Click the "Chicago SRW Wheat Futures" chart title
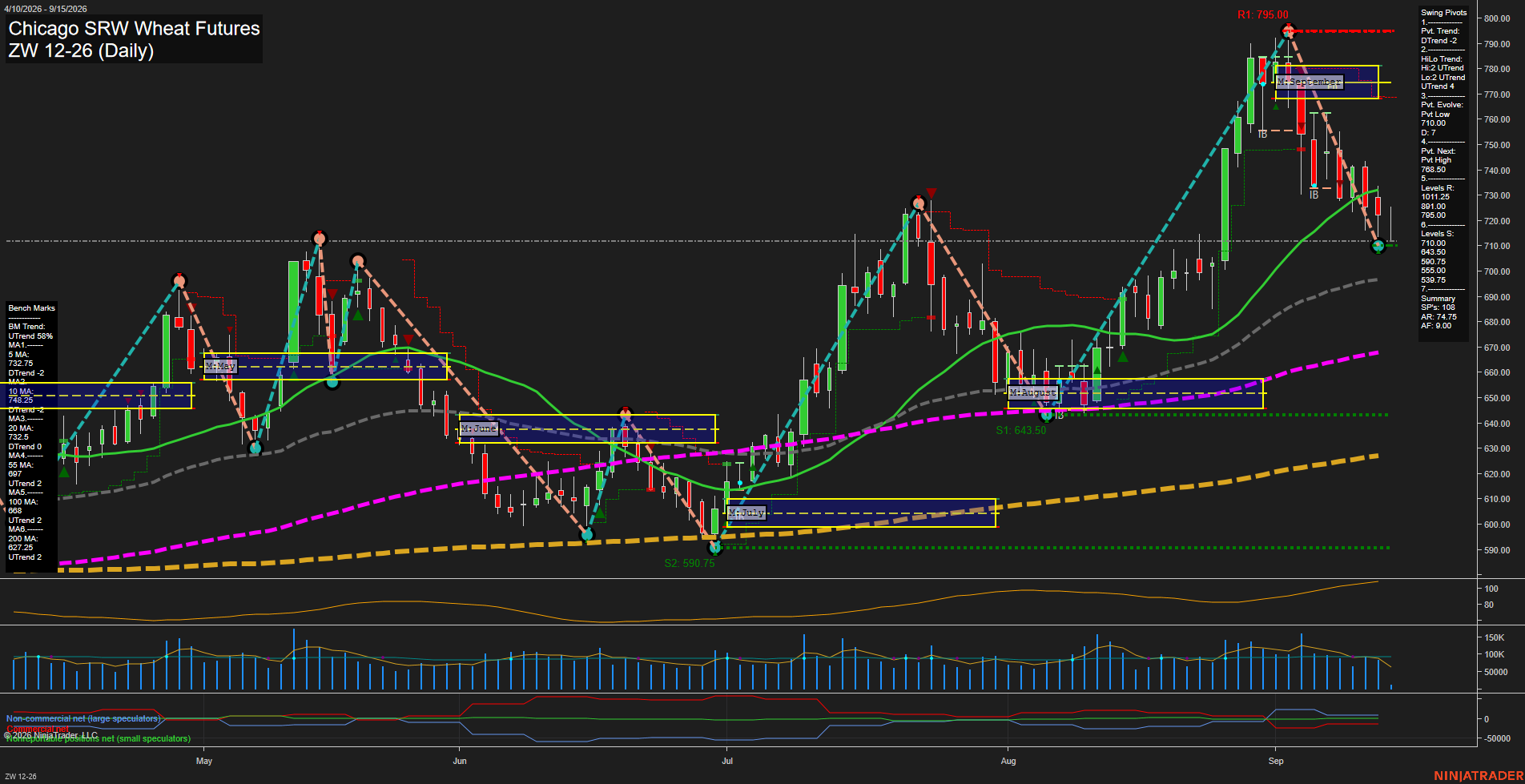Viewport: 1525px width, 784px height. 134,29
